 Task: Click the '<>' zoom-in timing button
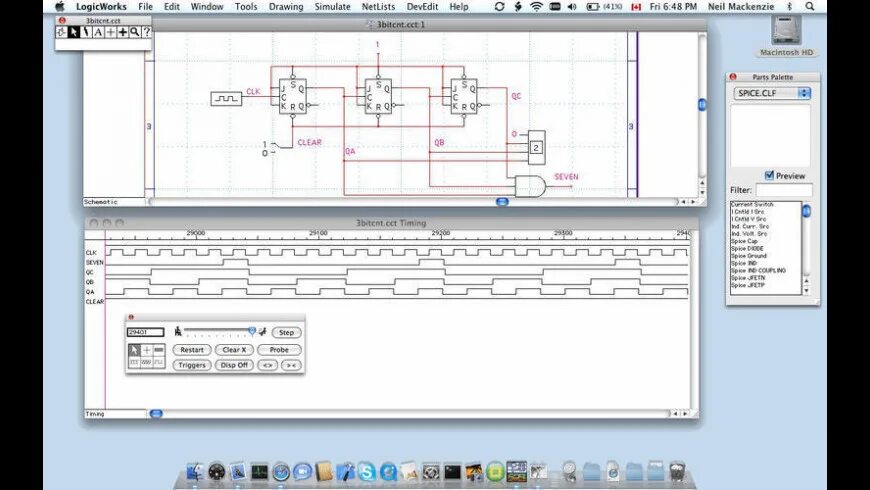click(x=267, y=365)
